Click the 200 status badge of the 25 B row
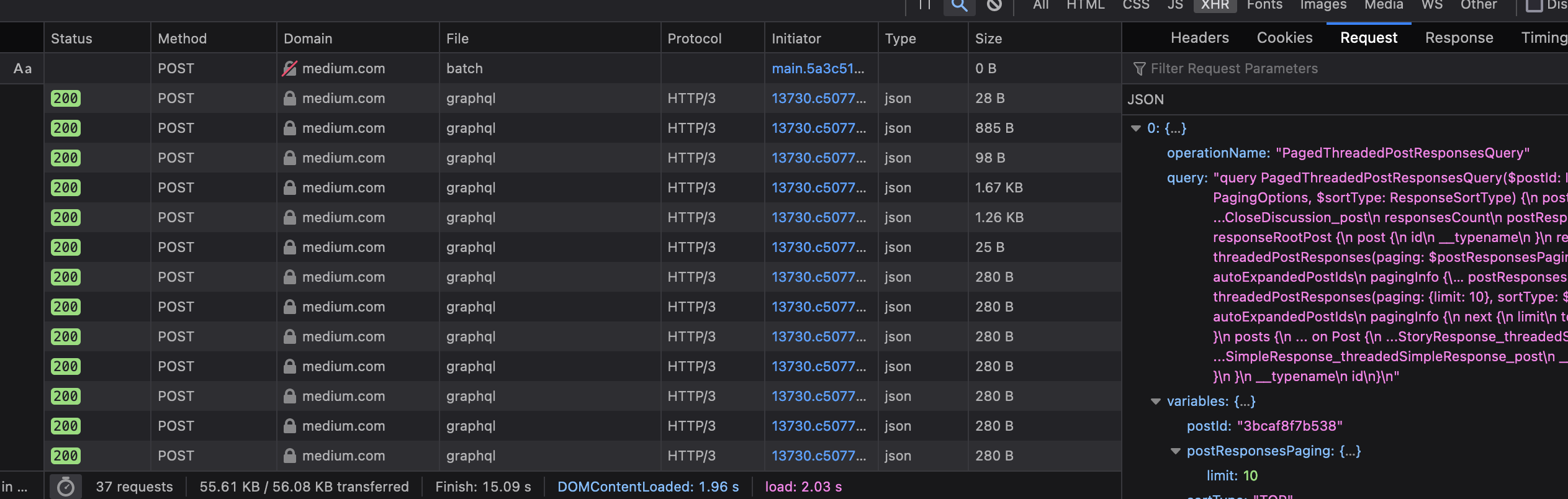 pos(66,247)
